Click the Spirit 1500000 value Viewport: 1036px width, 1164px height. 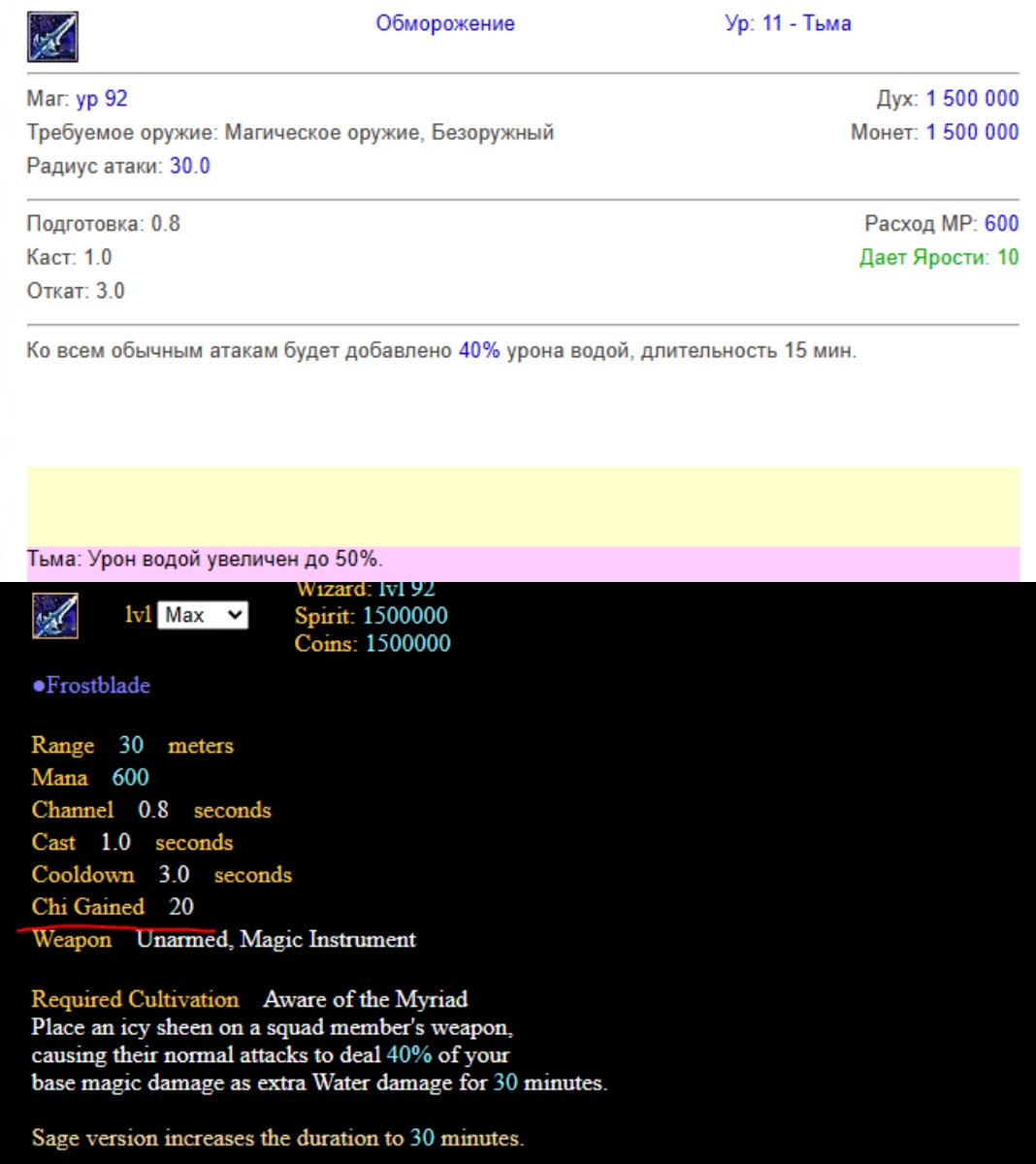405,615
